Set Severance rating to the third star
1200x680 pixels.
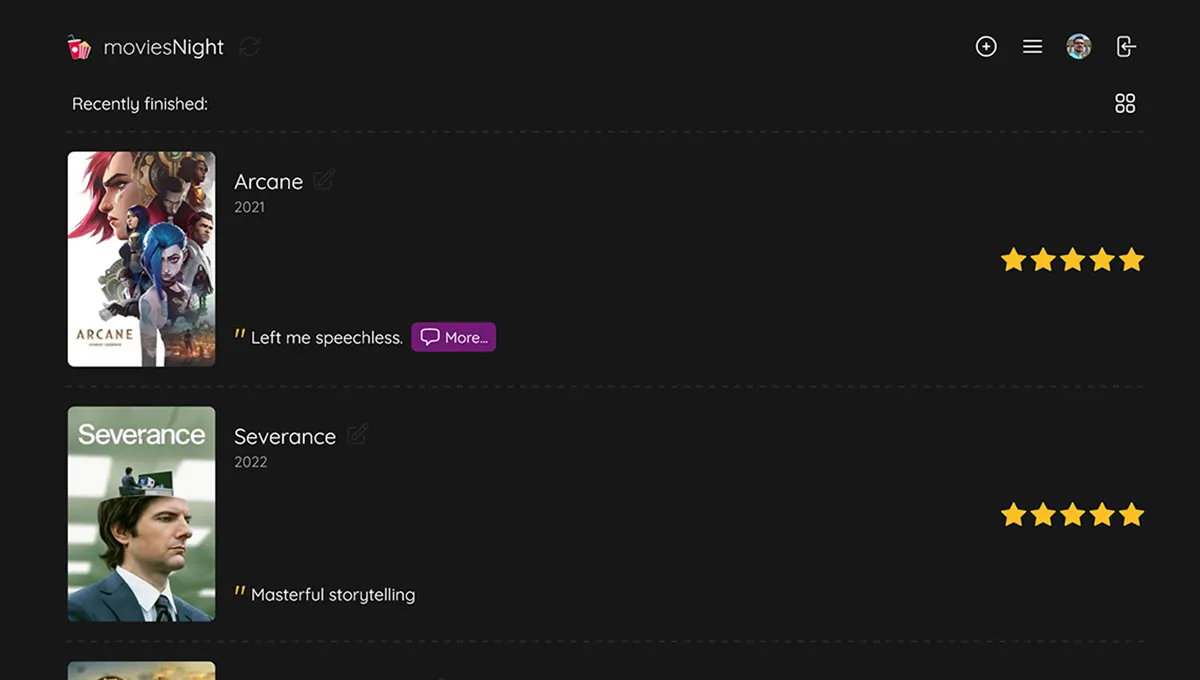click(1072, 515)
